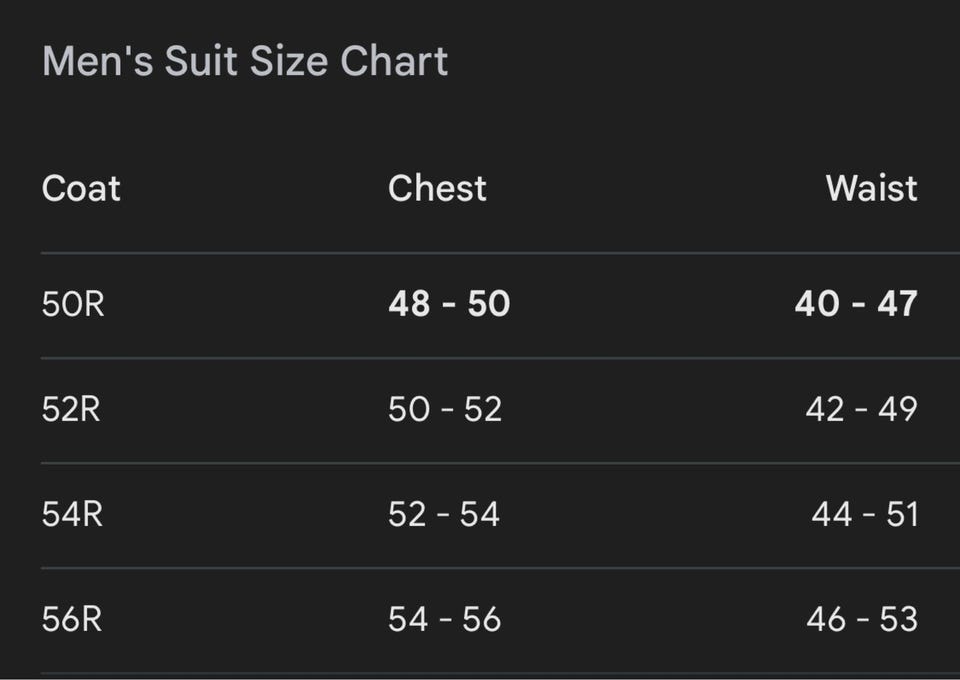Click the 50R coat size cell

coord(73,304)
